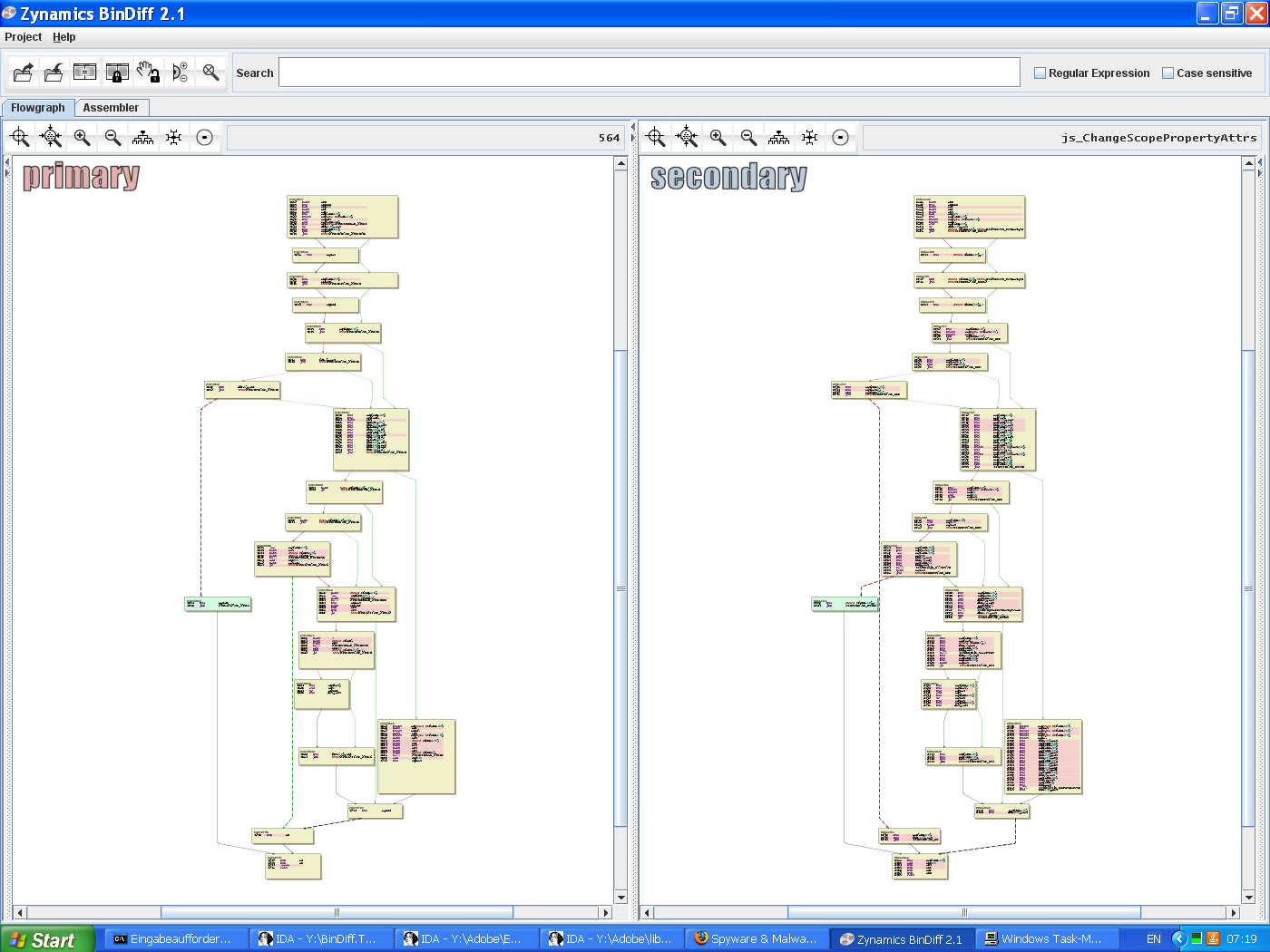Image resolution: width=1270 pixels, height=952 pixels.
Task: Switch to the Assembler tab
Action: (x=112, y=107)
